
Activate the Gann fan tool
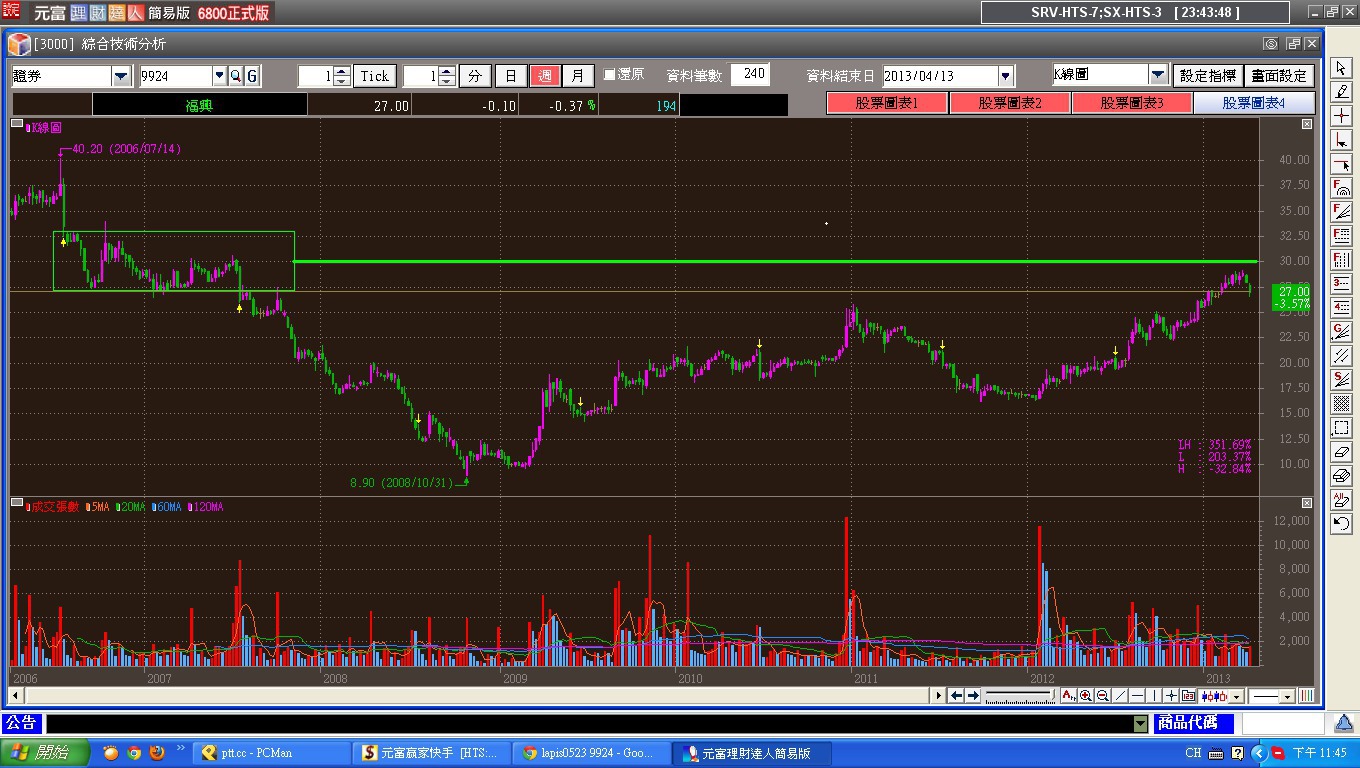click(1341, 332)
